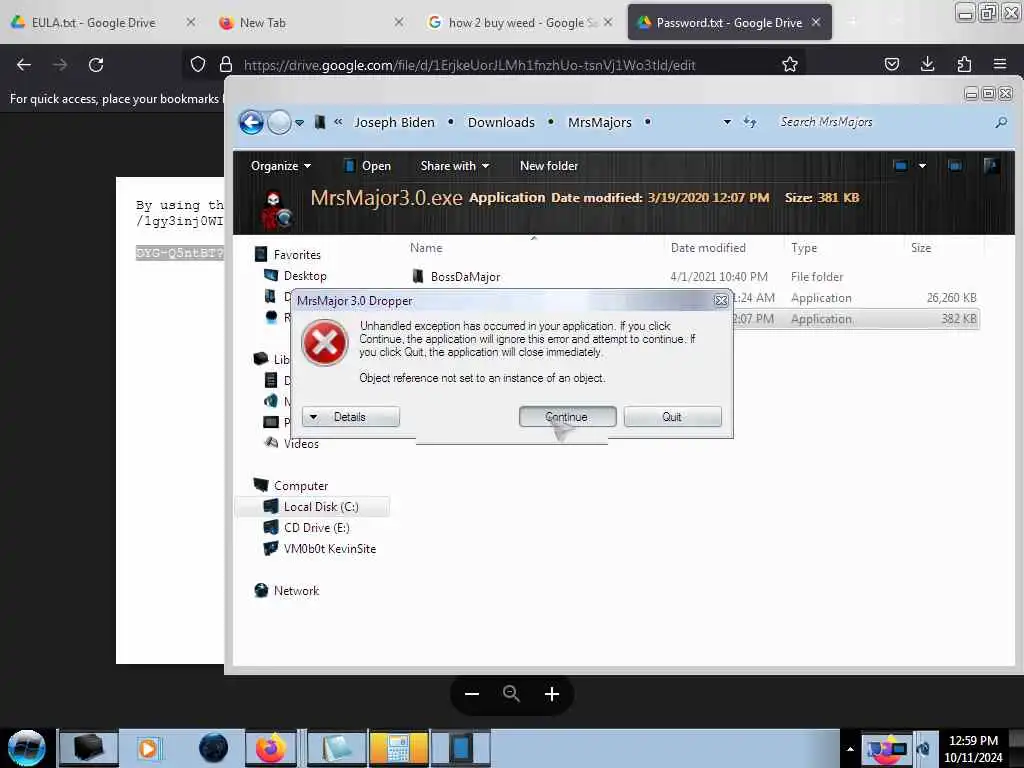Sort by the Name column header
The width and height of the screenshot is (1024, 768).
[426, 248]
